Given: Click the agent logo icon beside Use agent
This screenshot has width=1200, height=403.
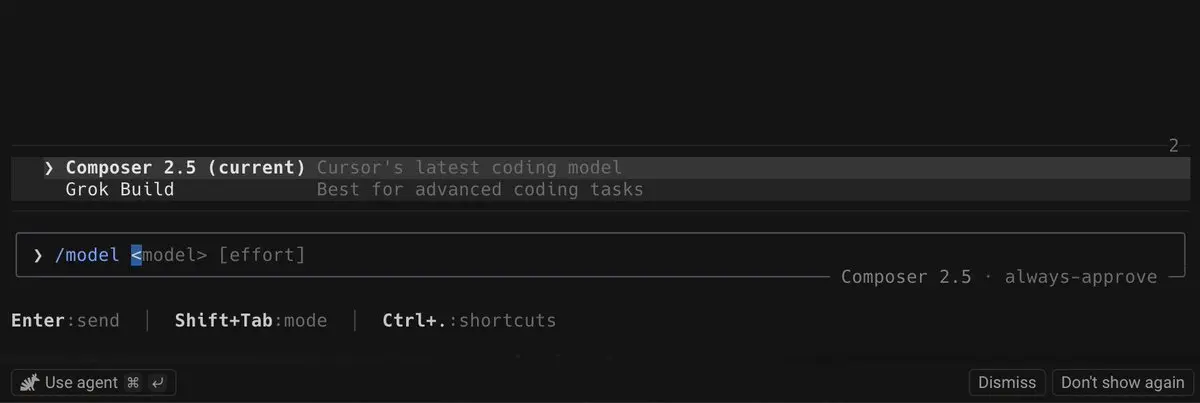Looking at the screenshot, I should tap(29, 383).
